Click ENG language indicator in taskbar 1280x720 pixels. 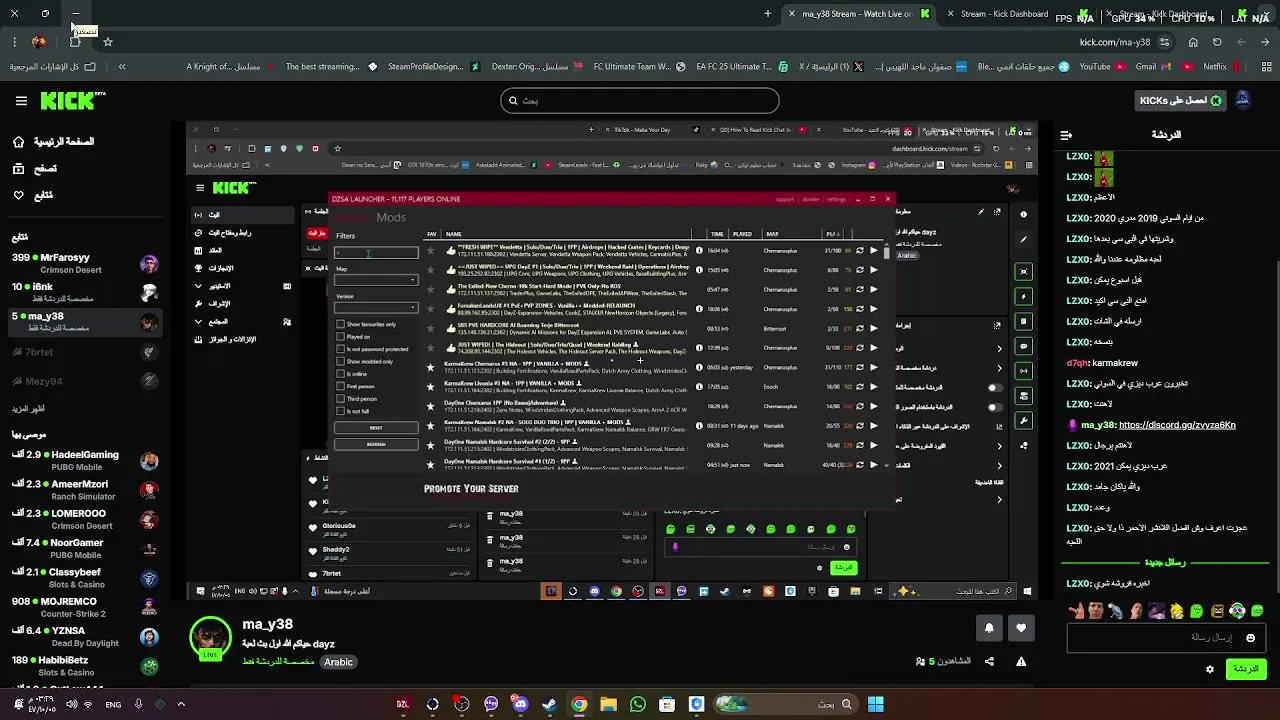(x=113, y=705)
